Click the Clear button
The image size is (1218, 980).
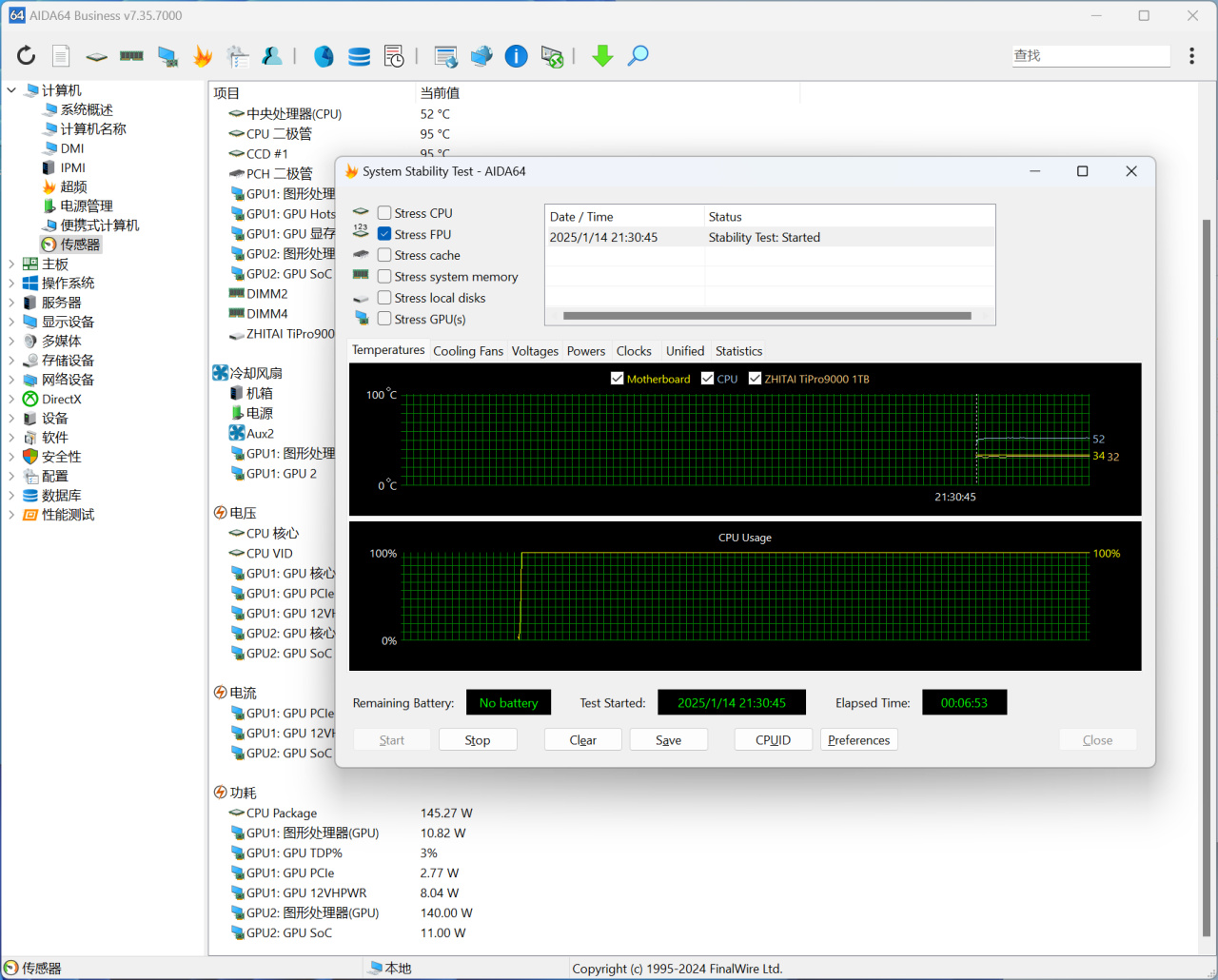pos(583,739)
